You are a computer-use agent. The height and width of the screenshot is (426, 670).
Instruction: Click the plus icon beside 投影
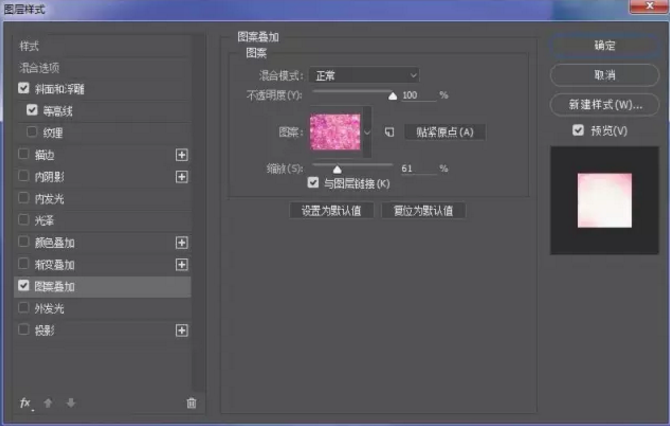[182, 330]
